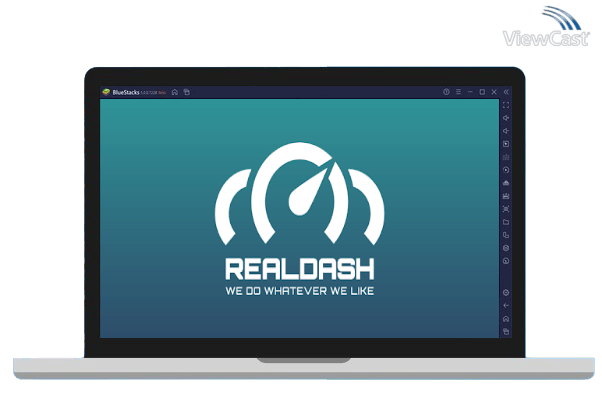Open the hamburger menu in title bar
602x414 pixels.
coord(458,92)
